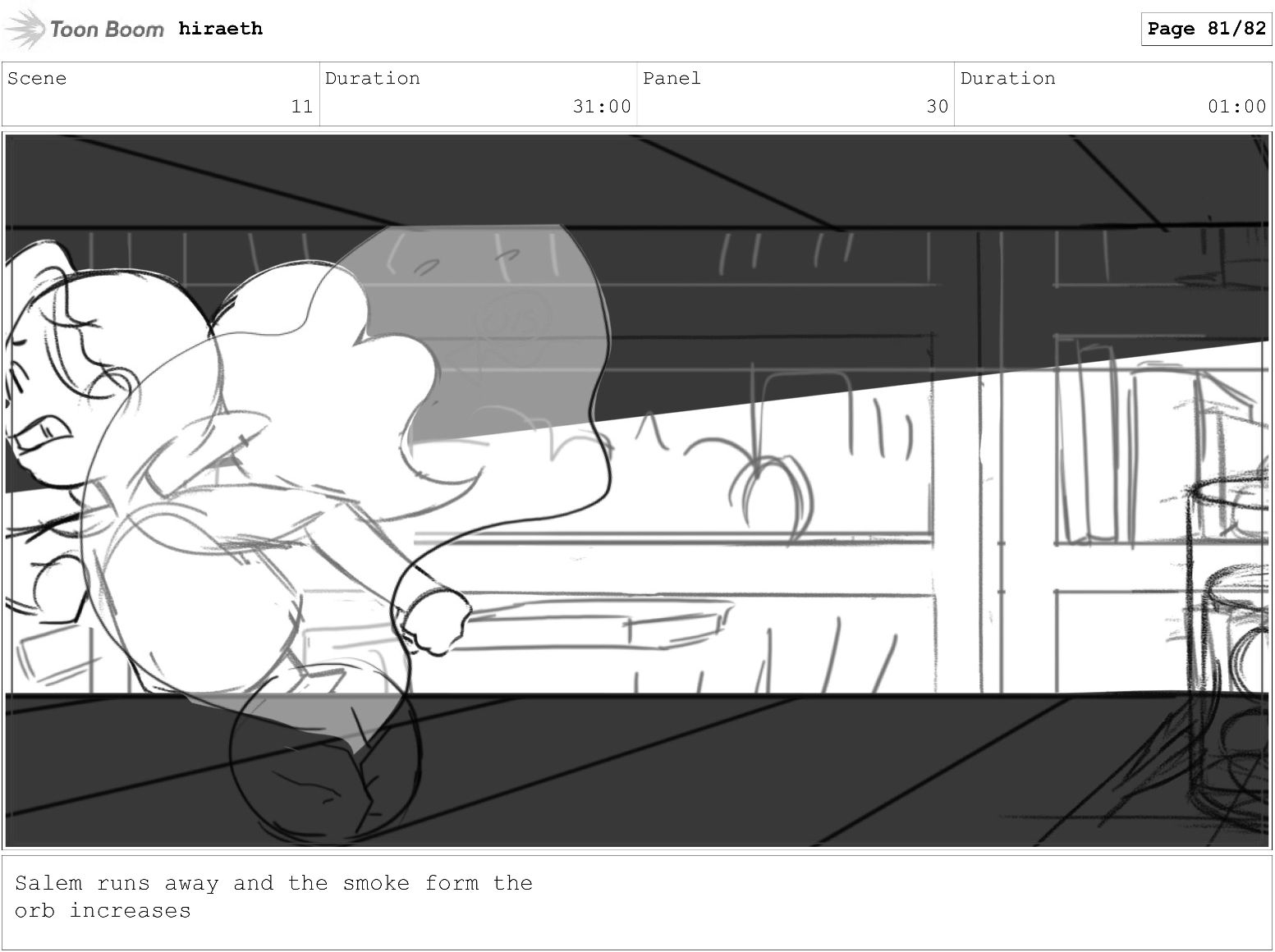This screenshot has width=1275, height=952.
Task: Click the Duration label beside Panel
Action: (x=1008, y=79)
